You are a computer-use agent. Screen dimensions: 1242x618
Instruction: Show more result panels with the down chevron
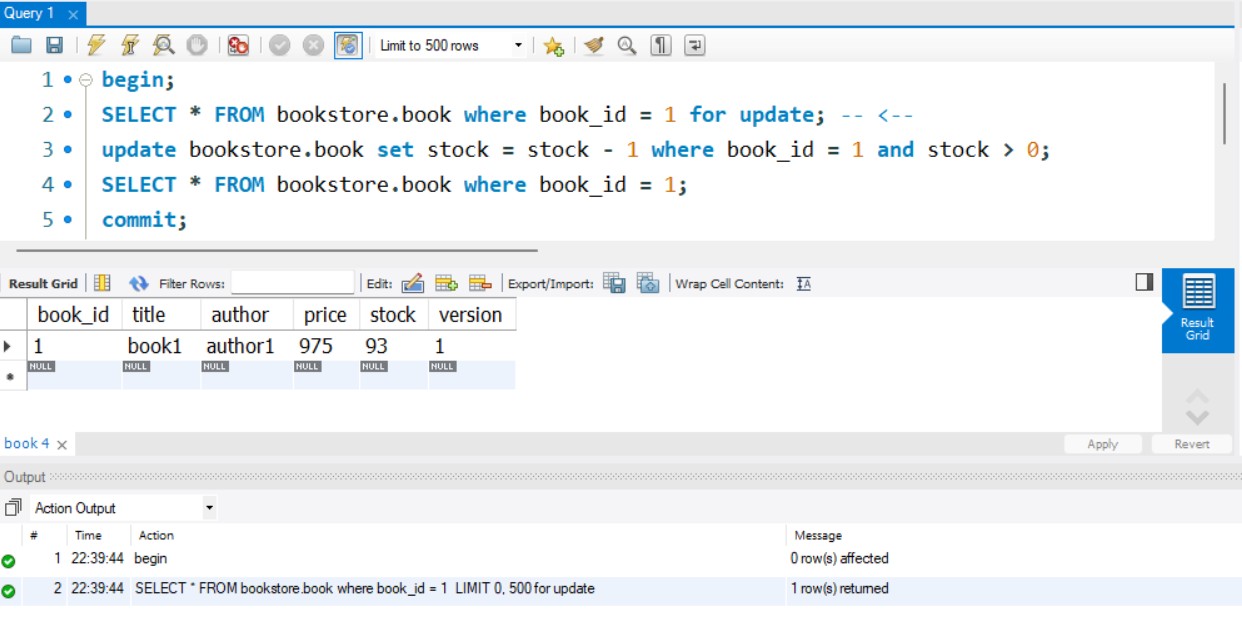tap(1197, 417)
